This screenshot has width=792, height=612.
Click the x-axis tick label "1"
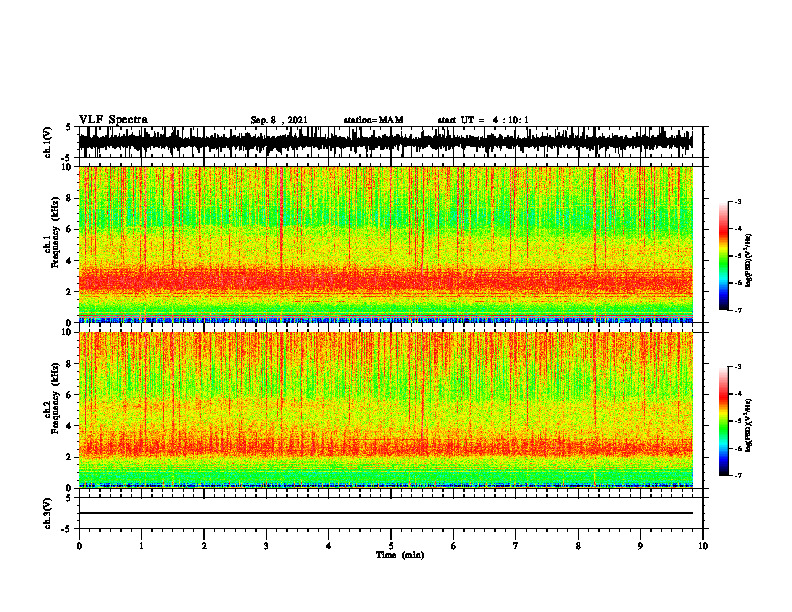(x=141, y=546)
